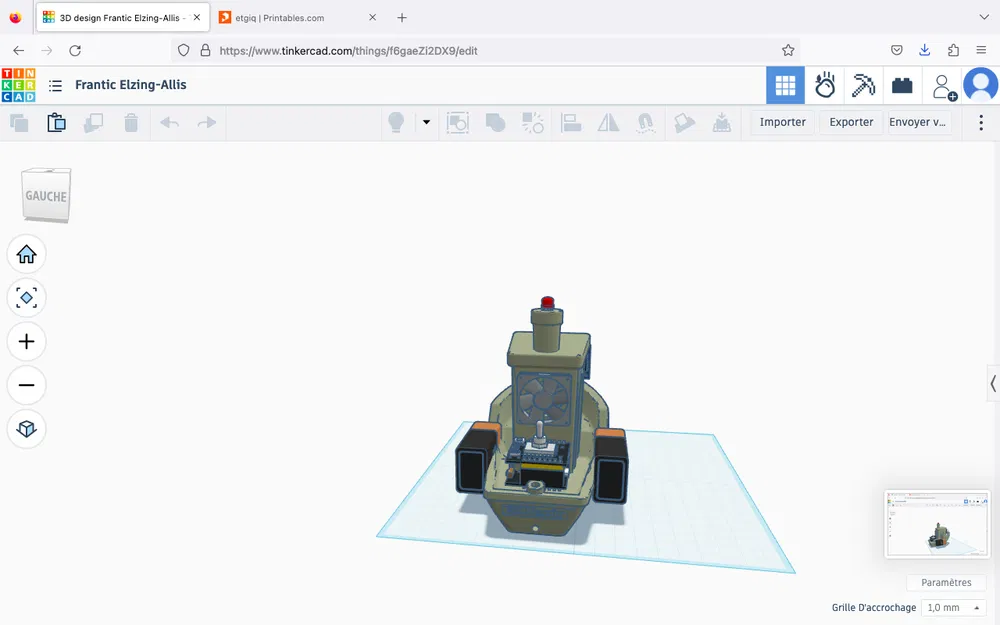This screenshot has width=1000, height=625.
Task: Expand the dropdown arrow beside the lightbulb
Action: tap(426, 121)
